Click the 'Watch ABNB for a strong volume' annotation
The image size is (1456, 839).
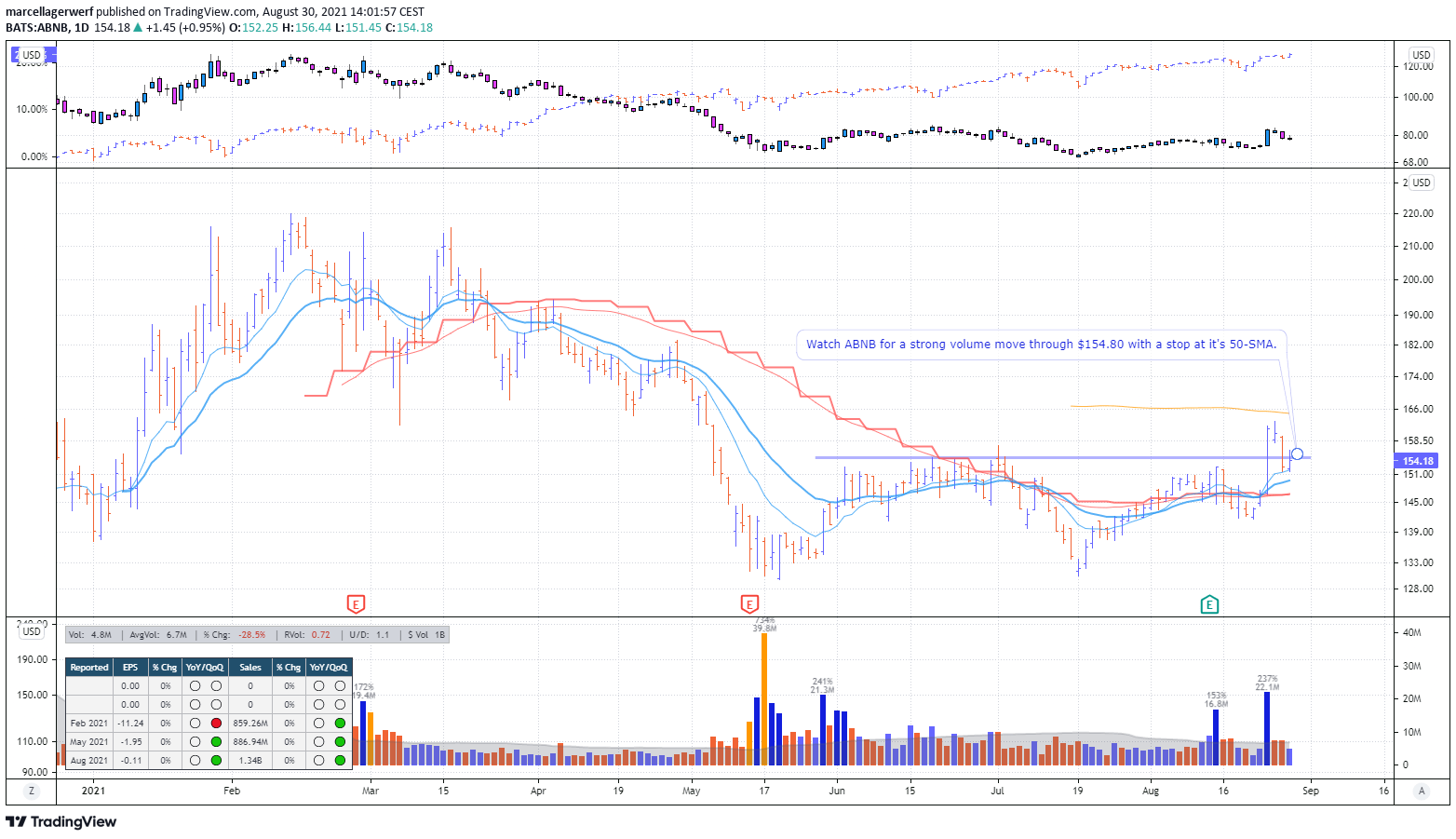click(x=1042, y=345)
